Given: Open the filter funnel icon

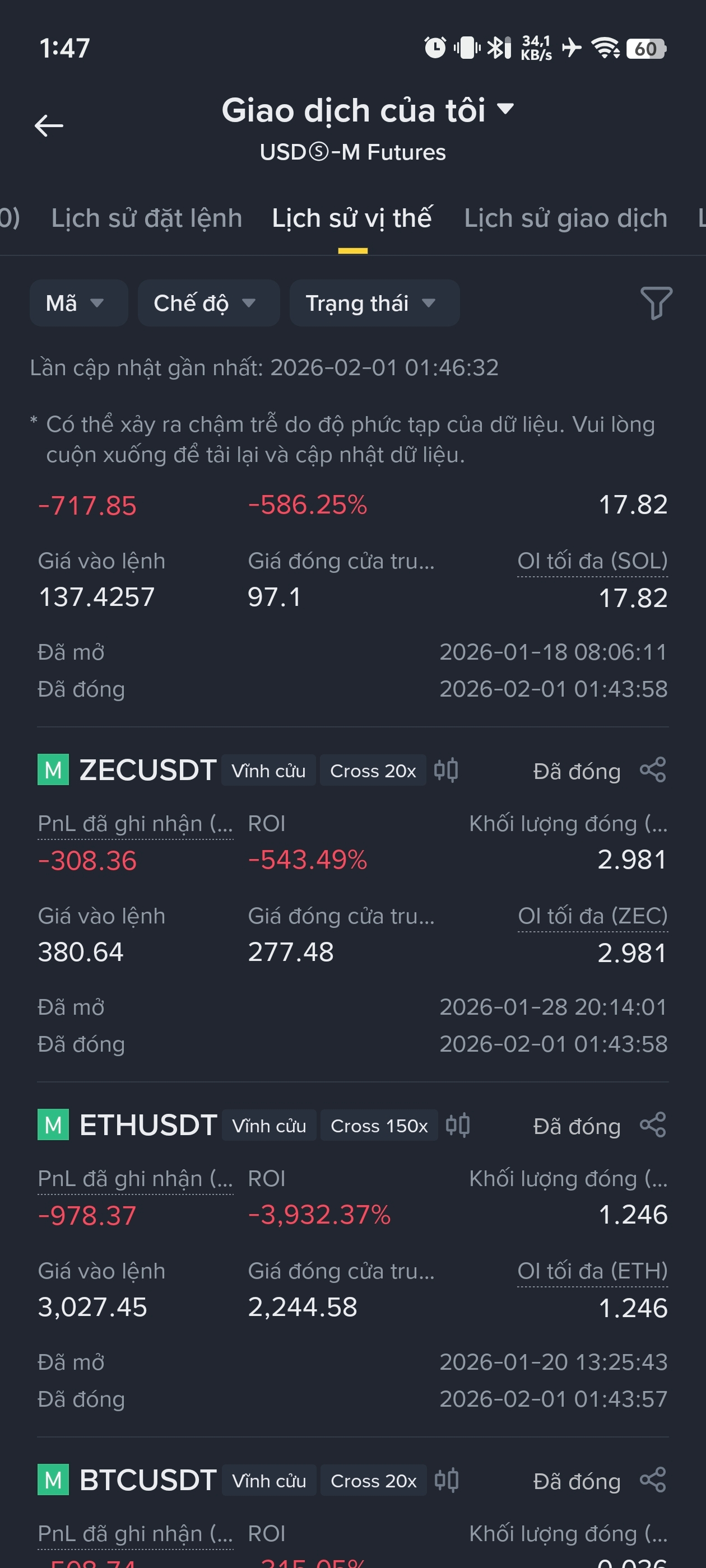Looking at the screenshot, I should [656, 302].
